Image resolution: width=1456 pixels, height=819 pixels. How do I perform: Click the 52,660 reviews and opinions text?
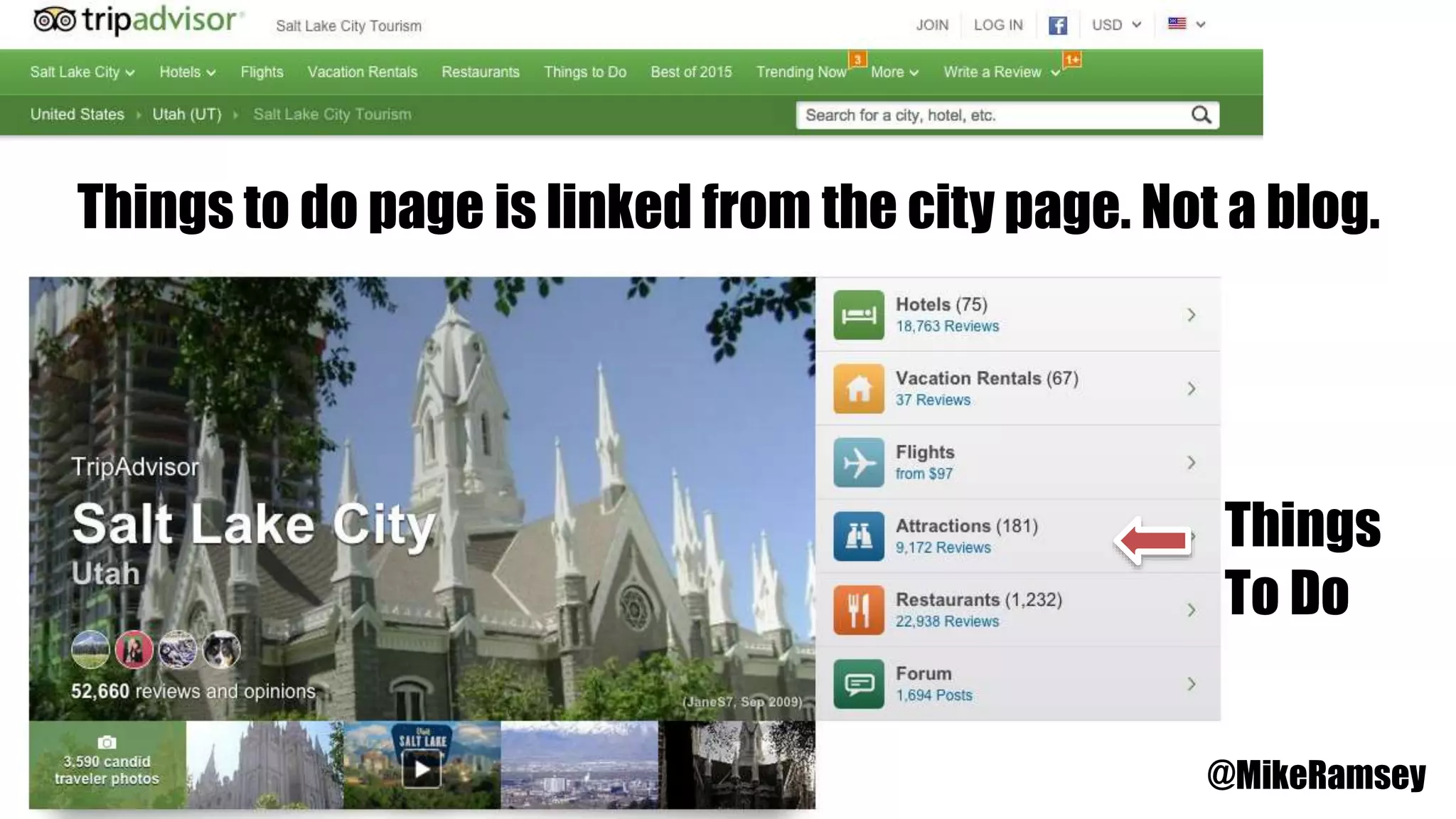(x=193, y=691)
